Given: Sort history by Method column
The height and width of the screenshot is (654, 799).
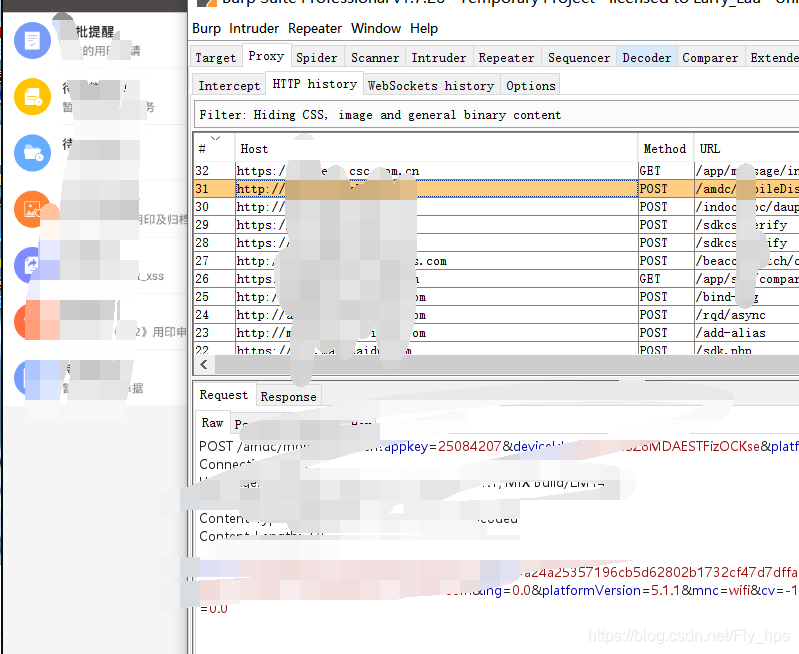Looking at the screenshot, I should pyautogui.click(x=665, y=148).
